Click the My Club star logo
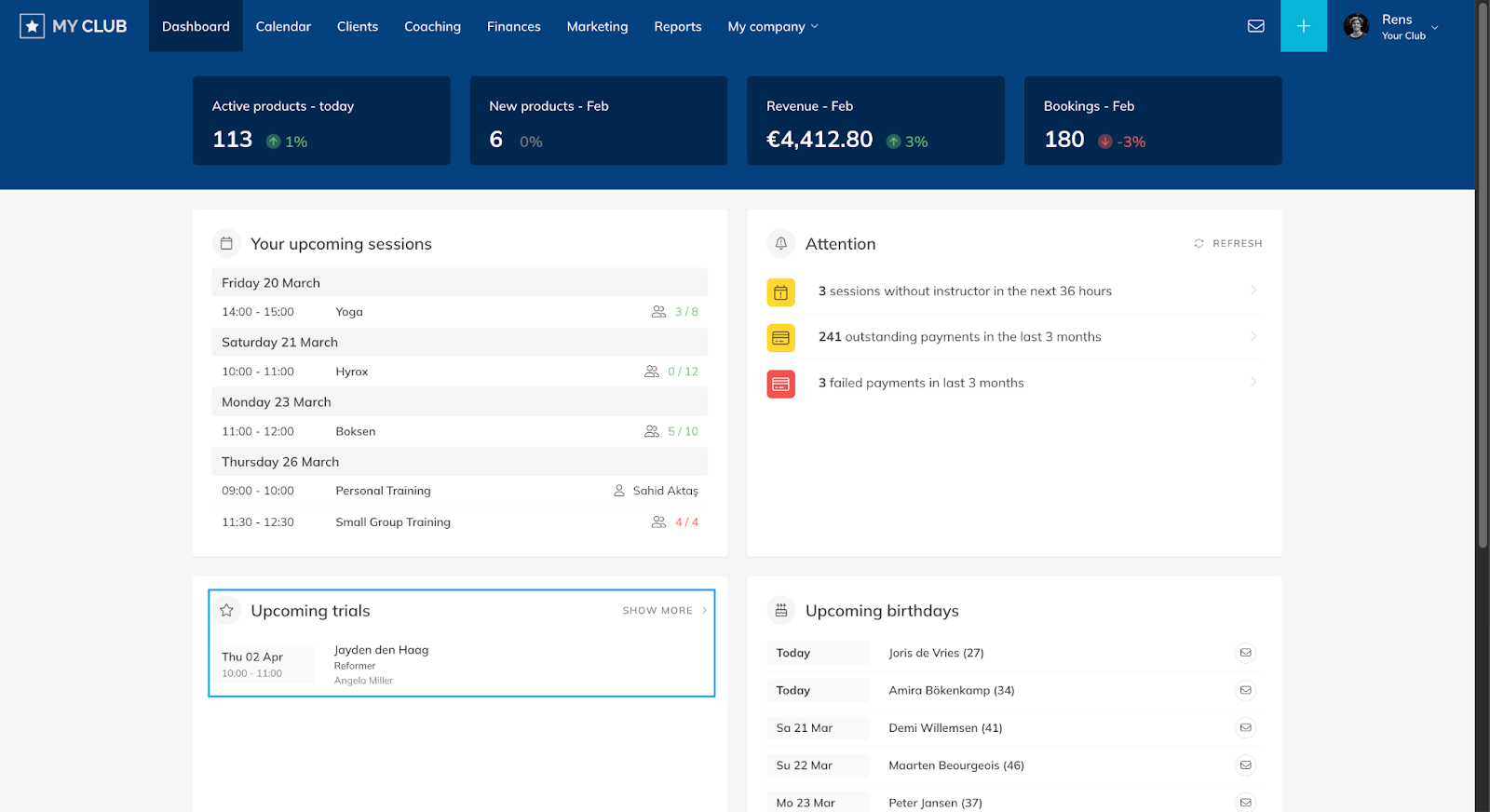 [33, 26]
